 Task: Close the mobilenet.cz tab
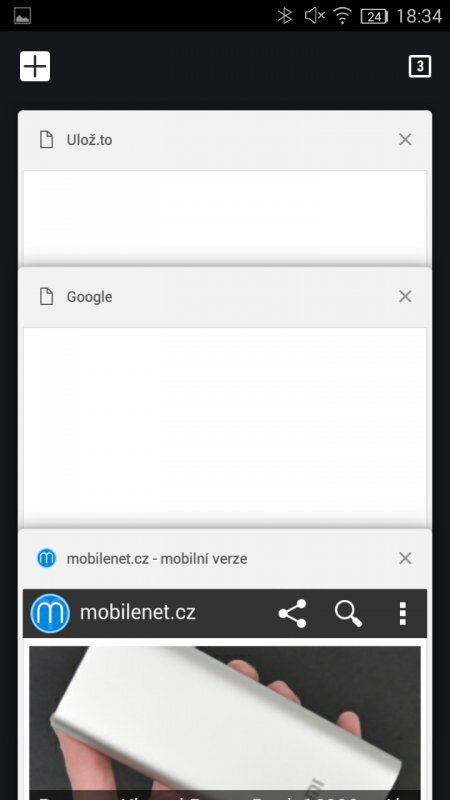(405, 558)
